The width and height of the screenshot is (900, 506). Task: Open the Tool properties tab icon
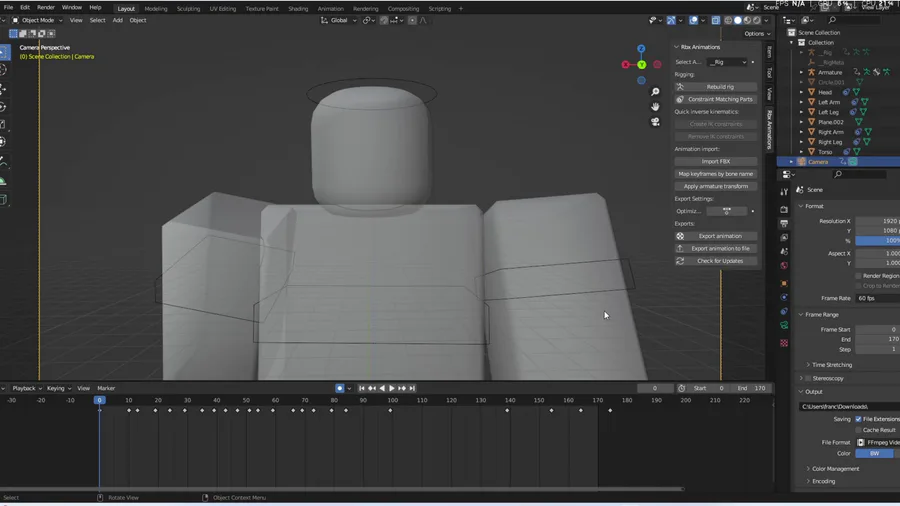pos(784,192)
